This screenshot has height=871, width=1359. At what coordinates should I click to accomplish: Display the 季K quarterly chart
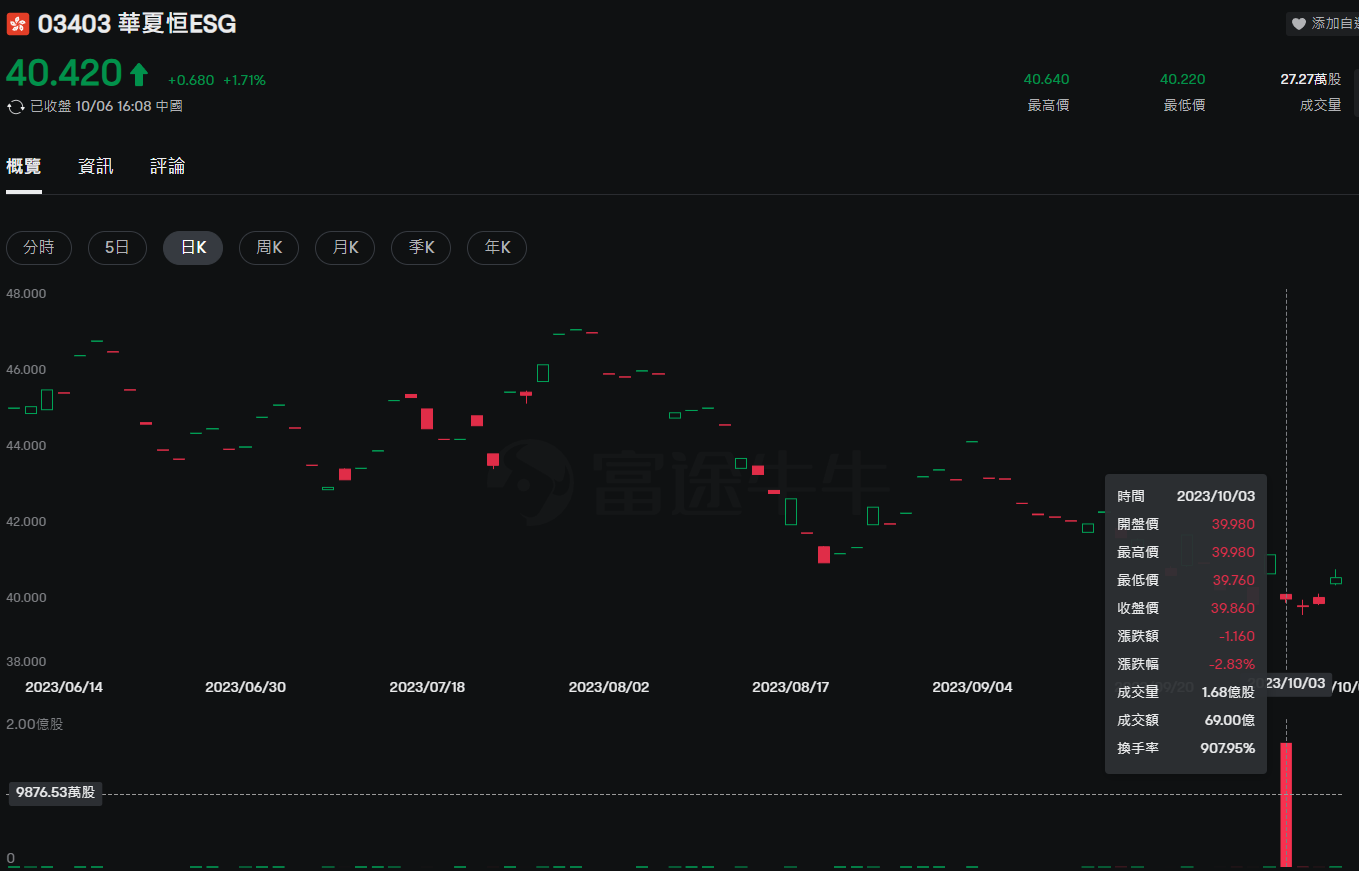point(421,248)
